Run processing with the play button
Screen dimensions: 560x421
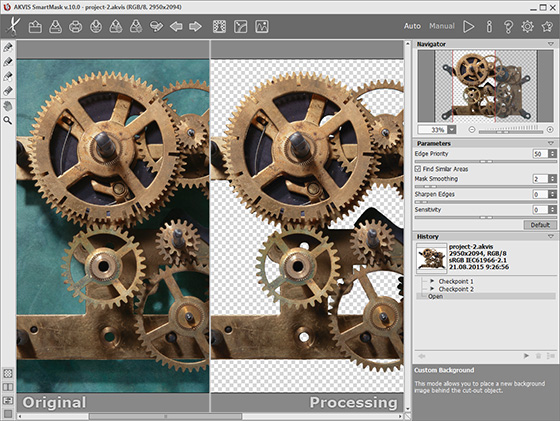pos(469,26)
